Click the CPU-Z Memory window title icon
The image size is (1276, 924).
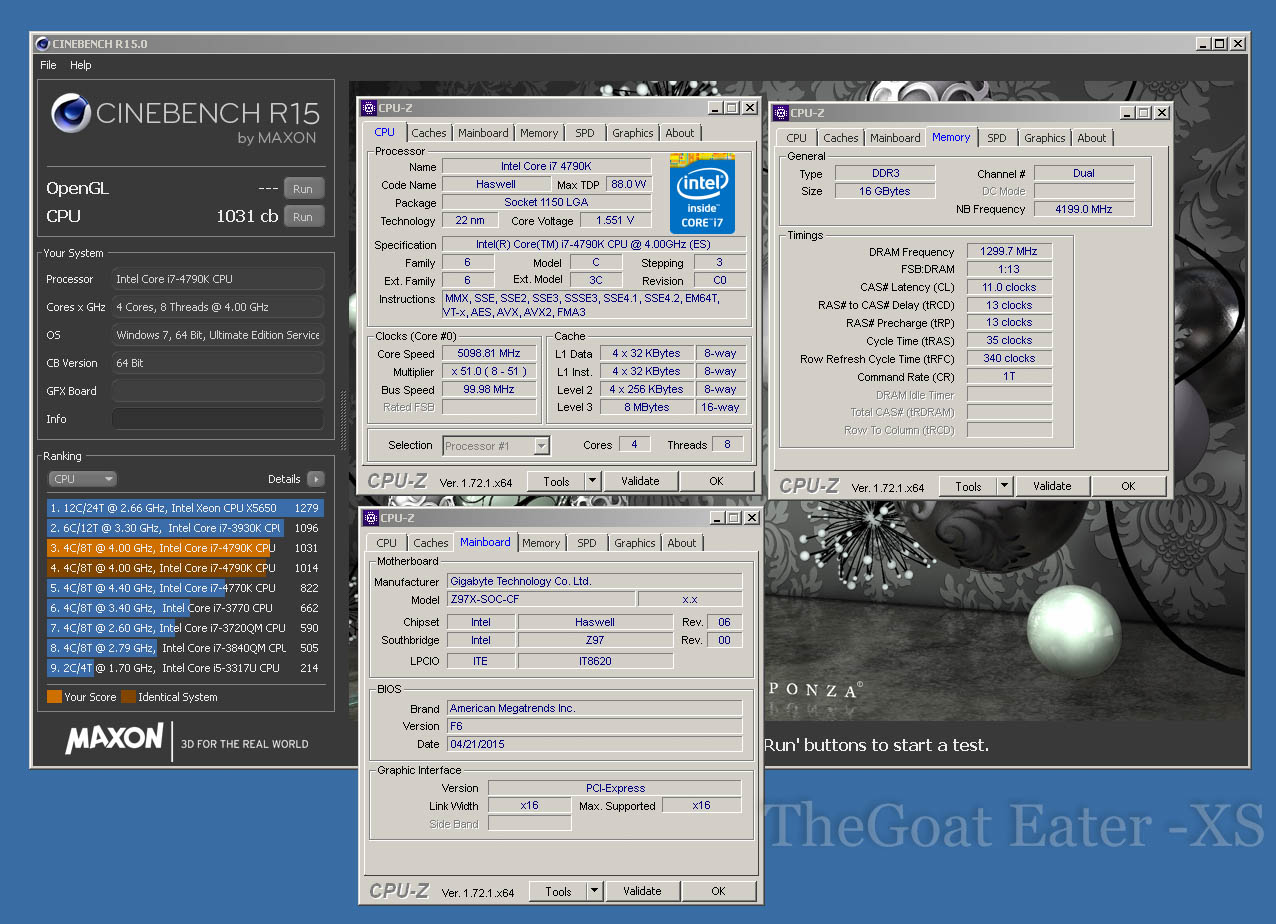tap(781, 113)
